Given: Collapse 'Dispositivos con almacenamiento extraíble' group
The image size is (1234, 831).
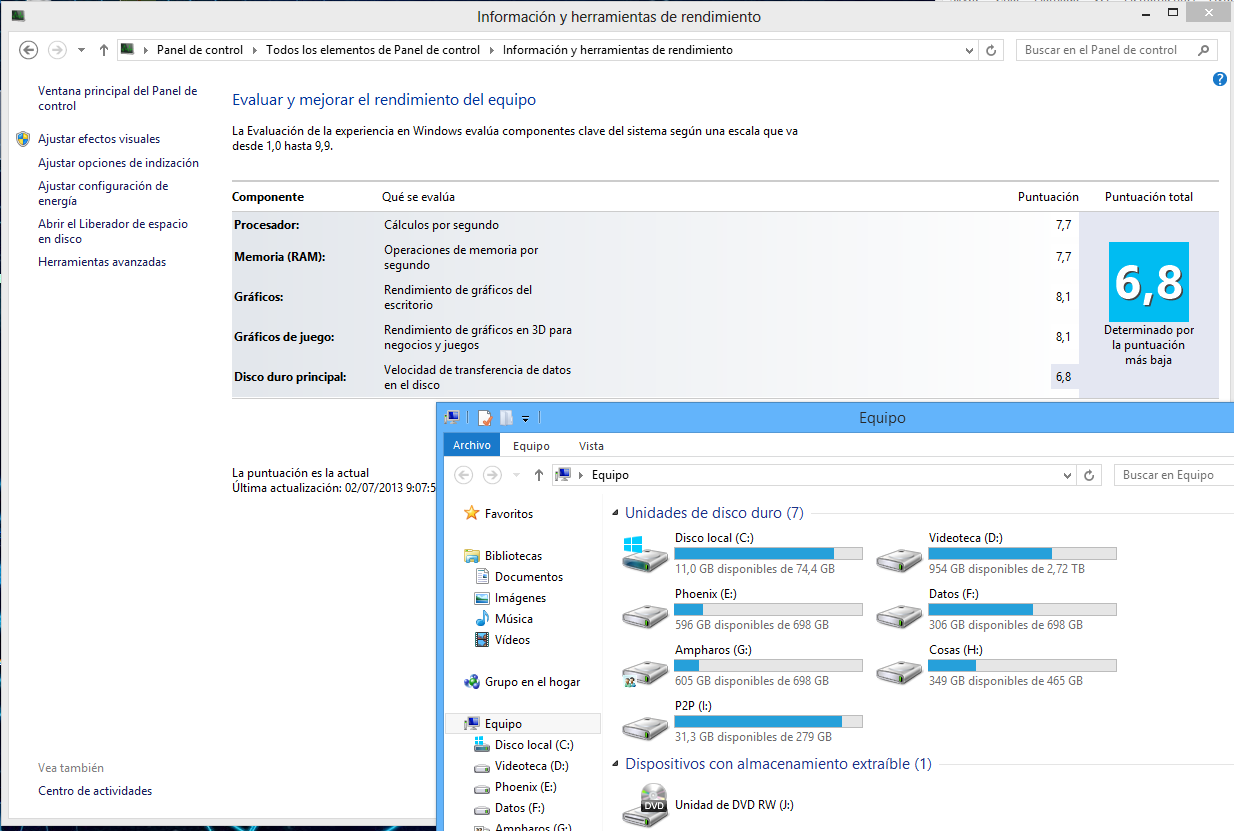Looking at the screenshot, I should click(616, 764).
